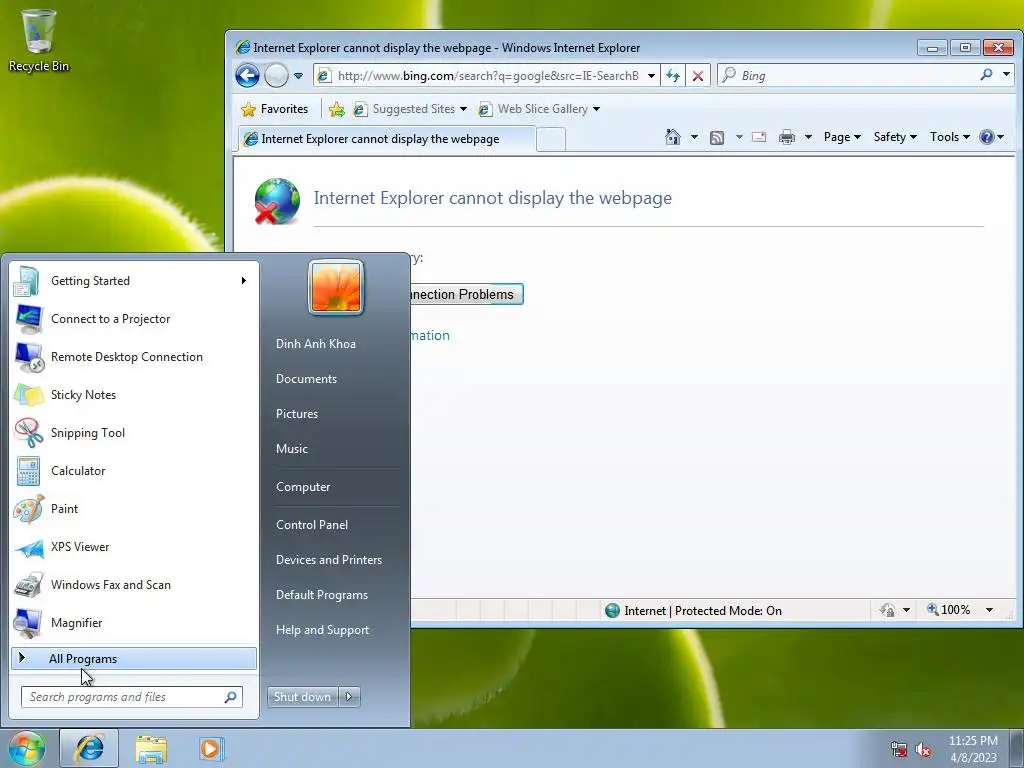Screen dimensions: 1024x768
Task: Open the Recycle Bin desktop icon
Action: pyautogui.click(x=38, y=40)
